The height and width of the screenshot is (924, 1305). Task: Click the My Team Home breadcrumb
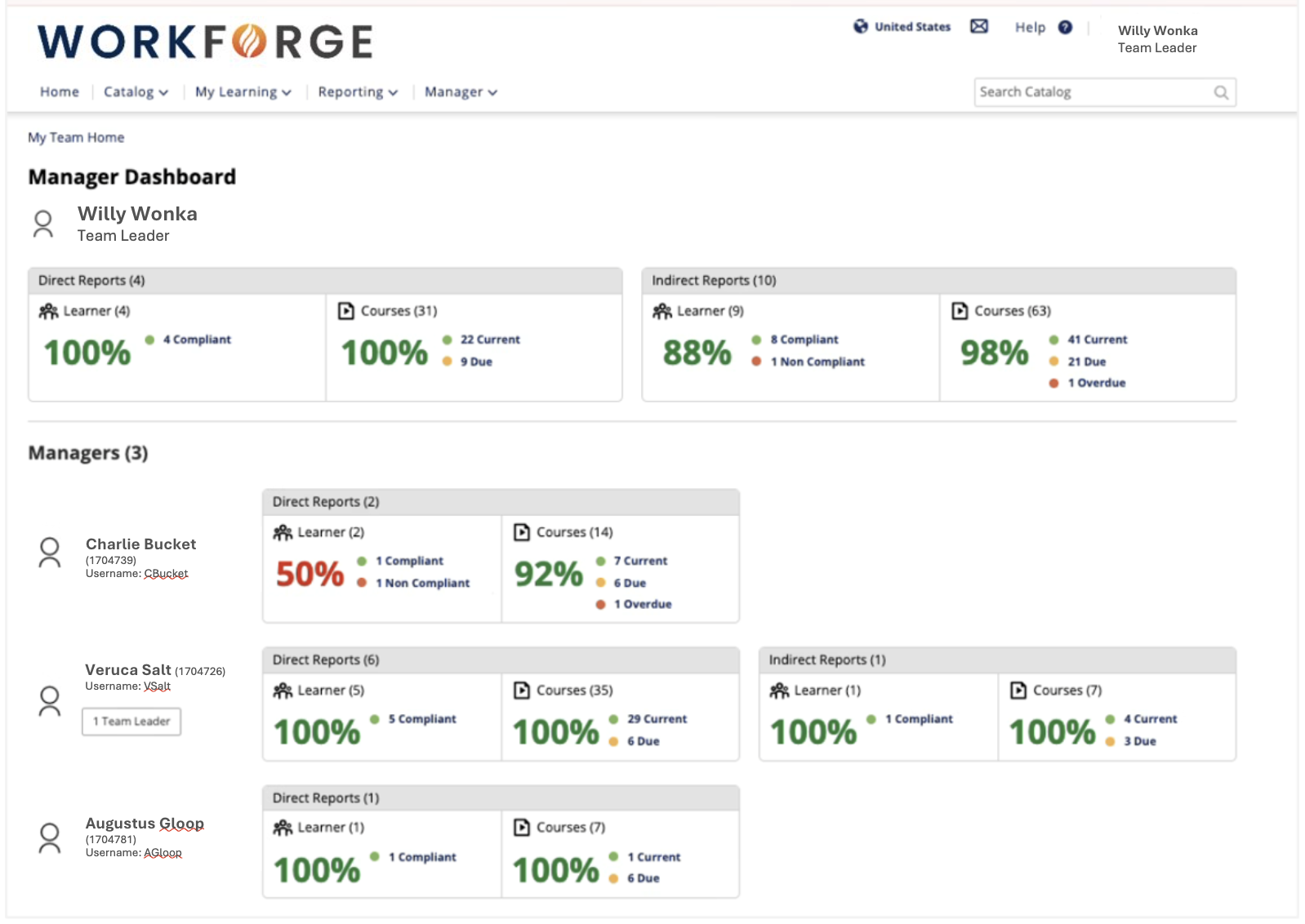[x=76, y=138]
